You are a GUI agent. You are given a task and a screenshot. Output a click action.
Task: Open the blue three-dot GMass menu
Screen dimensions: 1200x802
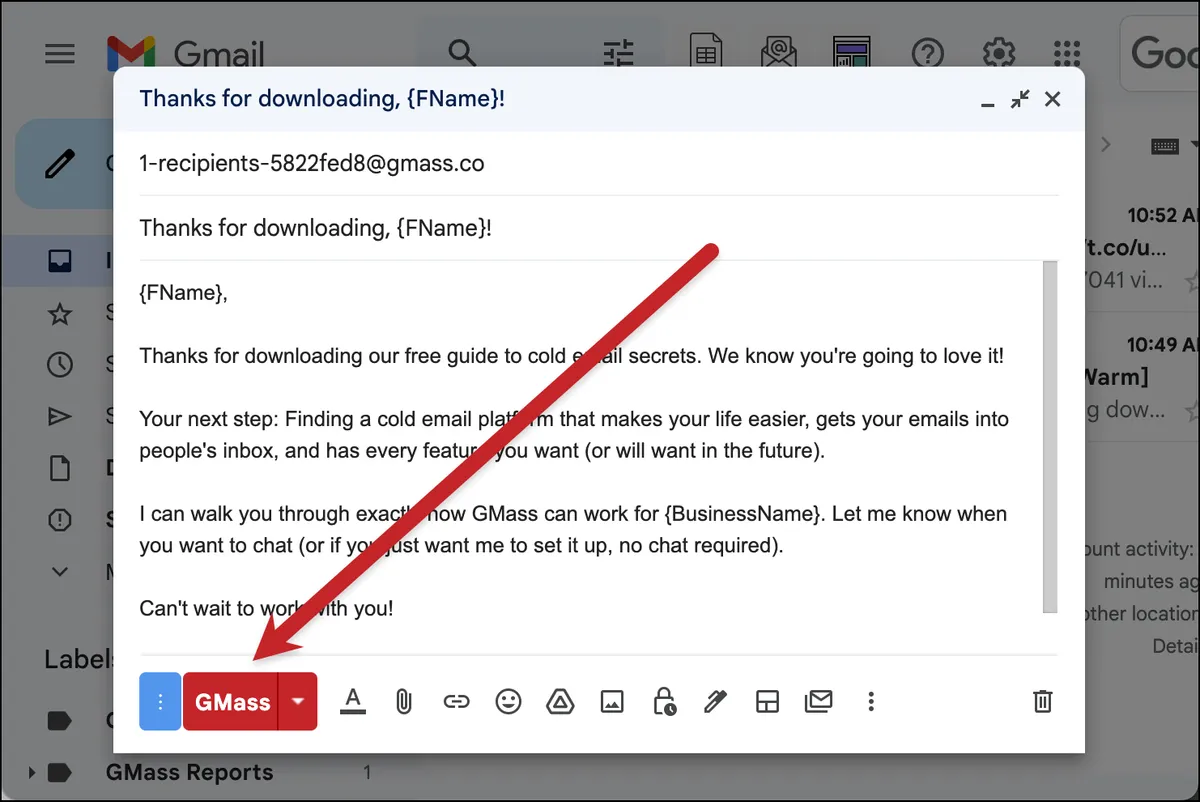160,701
